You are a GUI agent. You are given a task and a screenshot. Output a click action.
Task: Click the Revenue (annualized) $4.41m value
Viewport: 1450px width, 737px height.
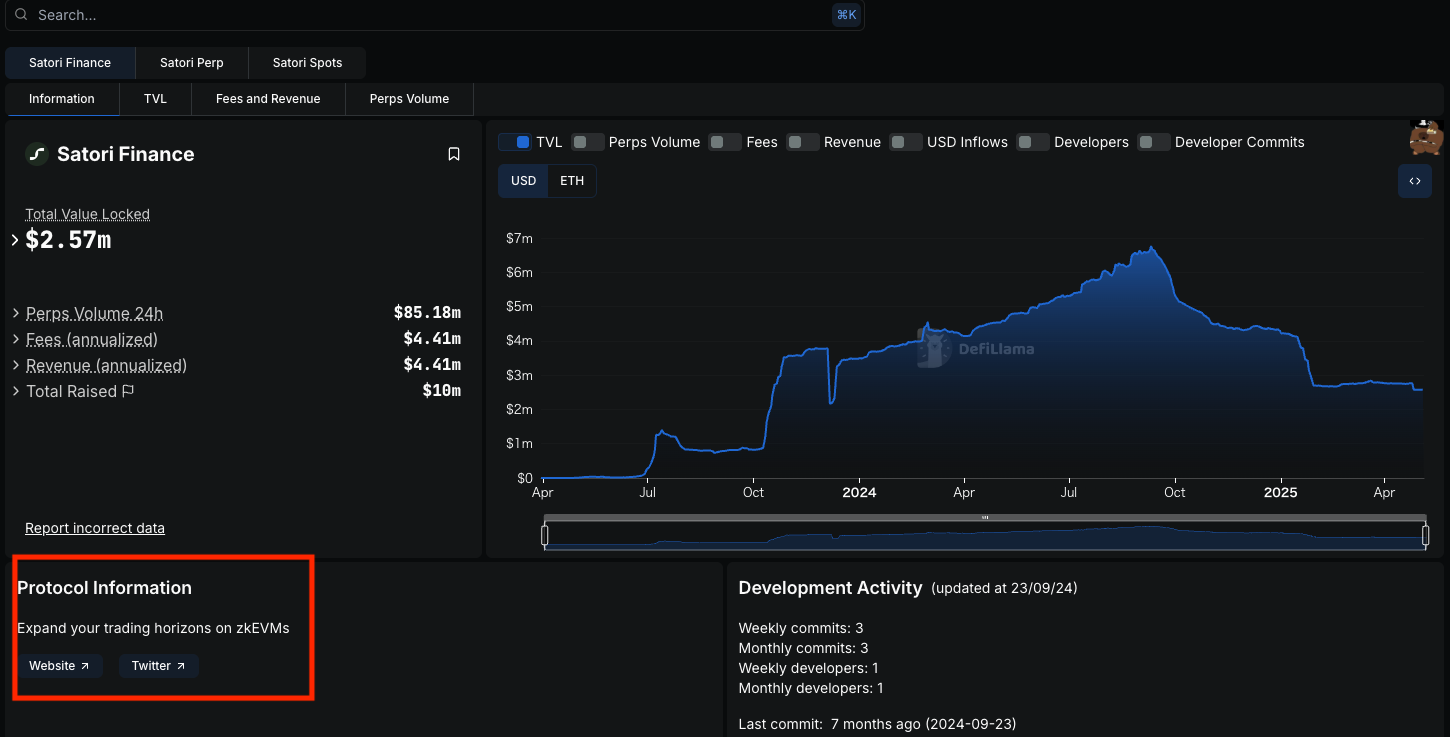tap(432, 365)
